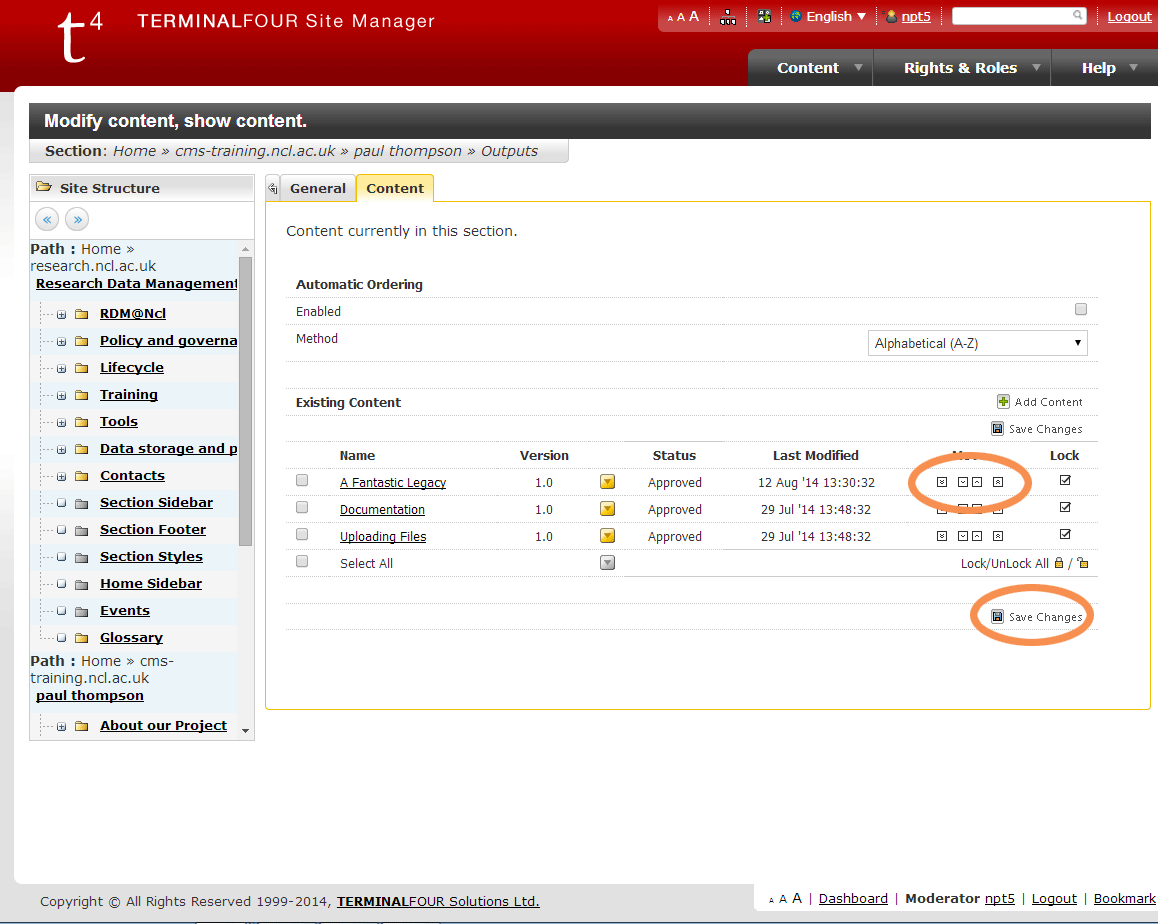Image resolution: width=1158 pixels, height=924 pixels.
Task: Click the site structure sitemap icon in header
Action: pyautogui.click(x=728, y=16)
